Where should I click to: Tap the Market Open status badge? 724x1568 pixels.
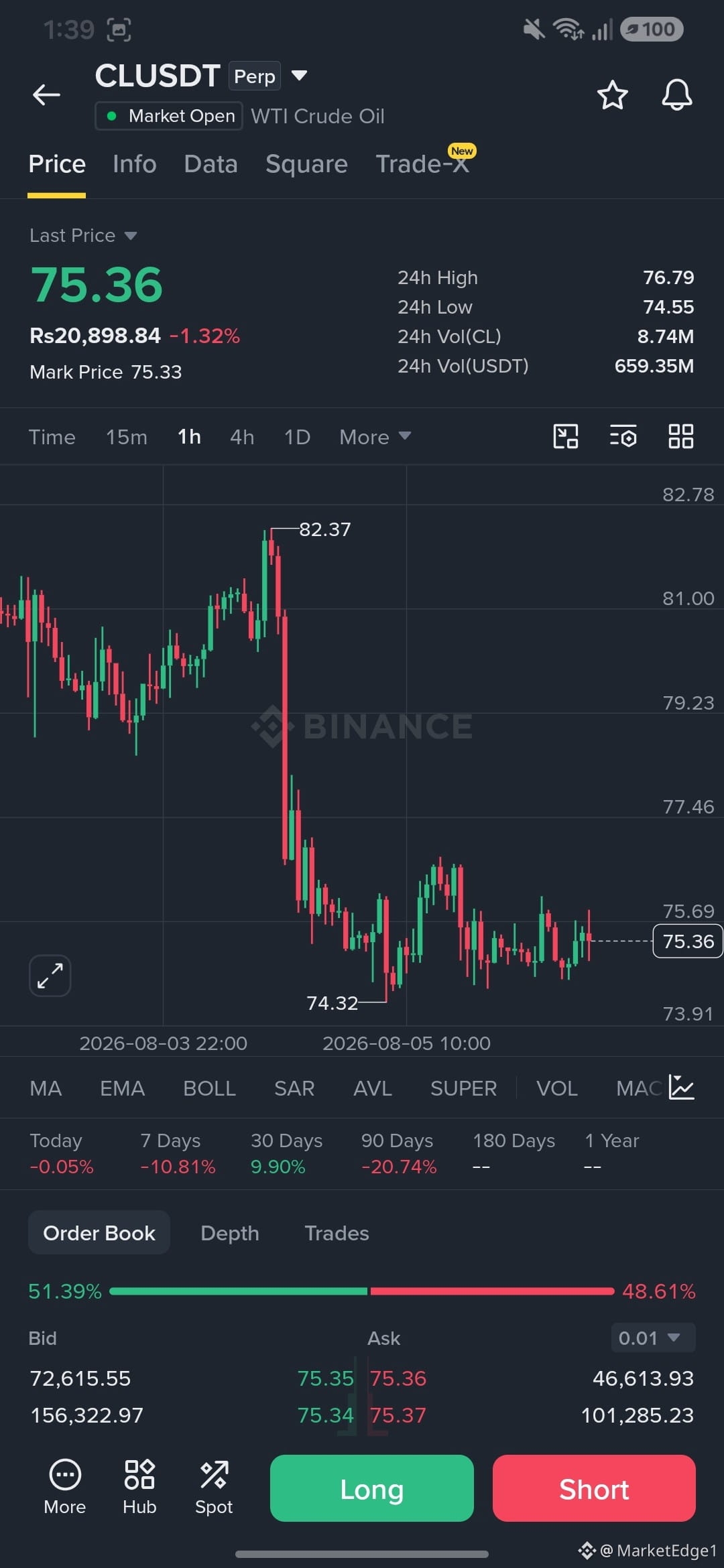pos(169,116)
